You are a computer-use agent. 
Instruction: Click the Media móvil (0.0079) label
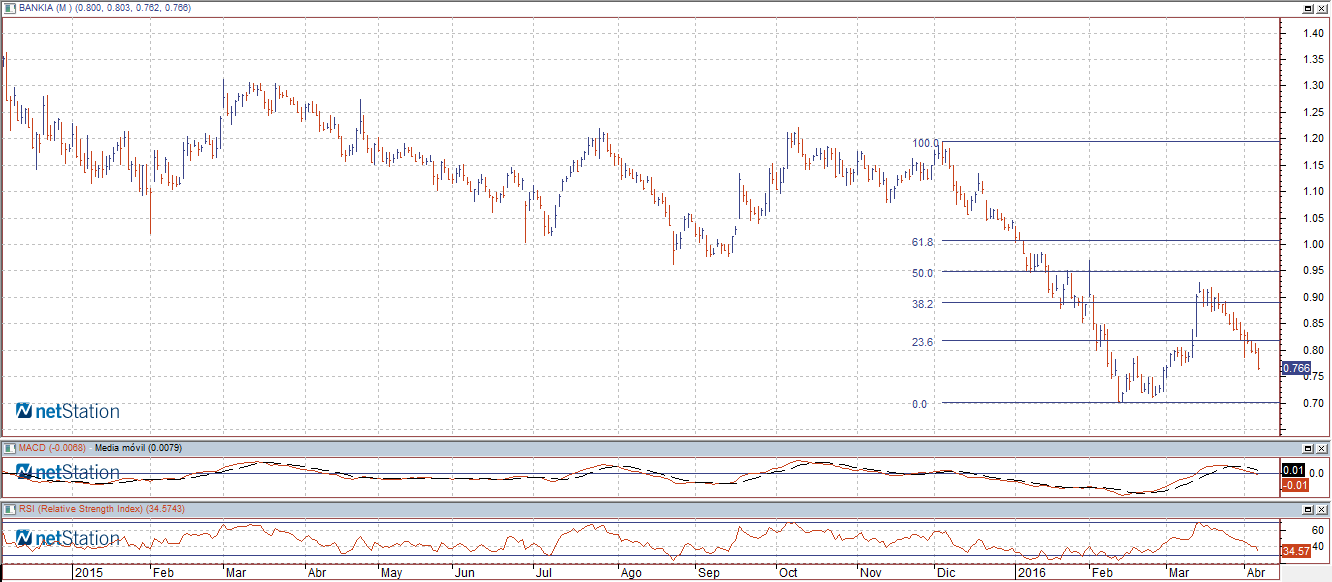click(x=138, y=447)
